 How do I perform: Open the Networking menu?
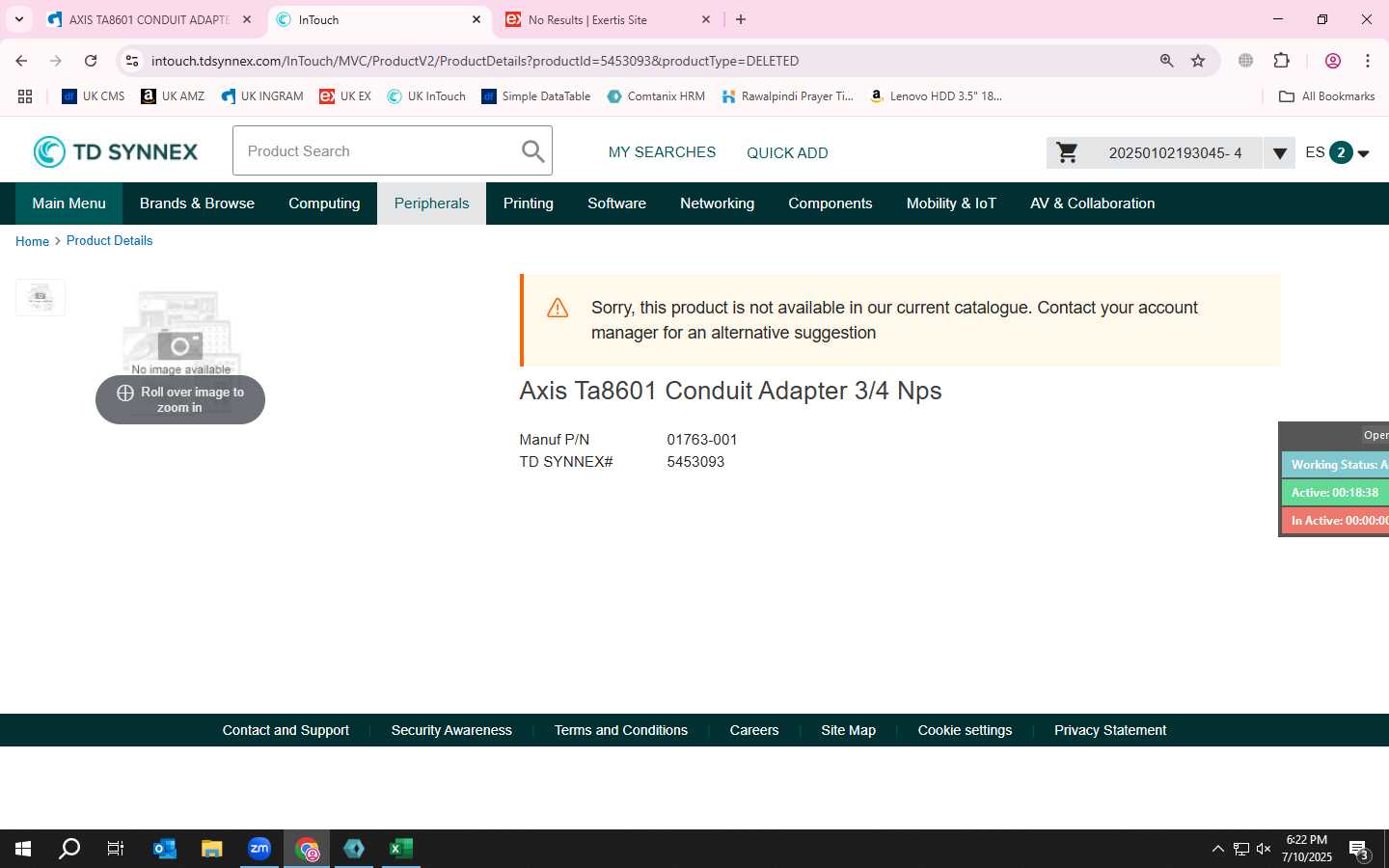click(x=717, y=203)
